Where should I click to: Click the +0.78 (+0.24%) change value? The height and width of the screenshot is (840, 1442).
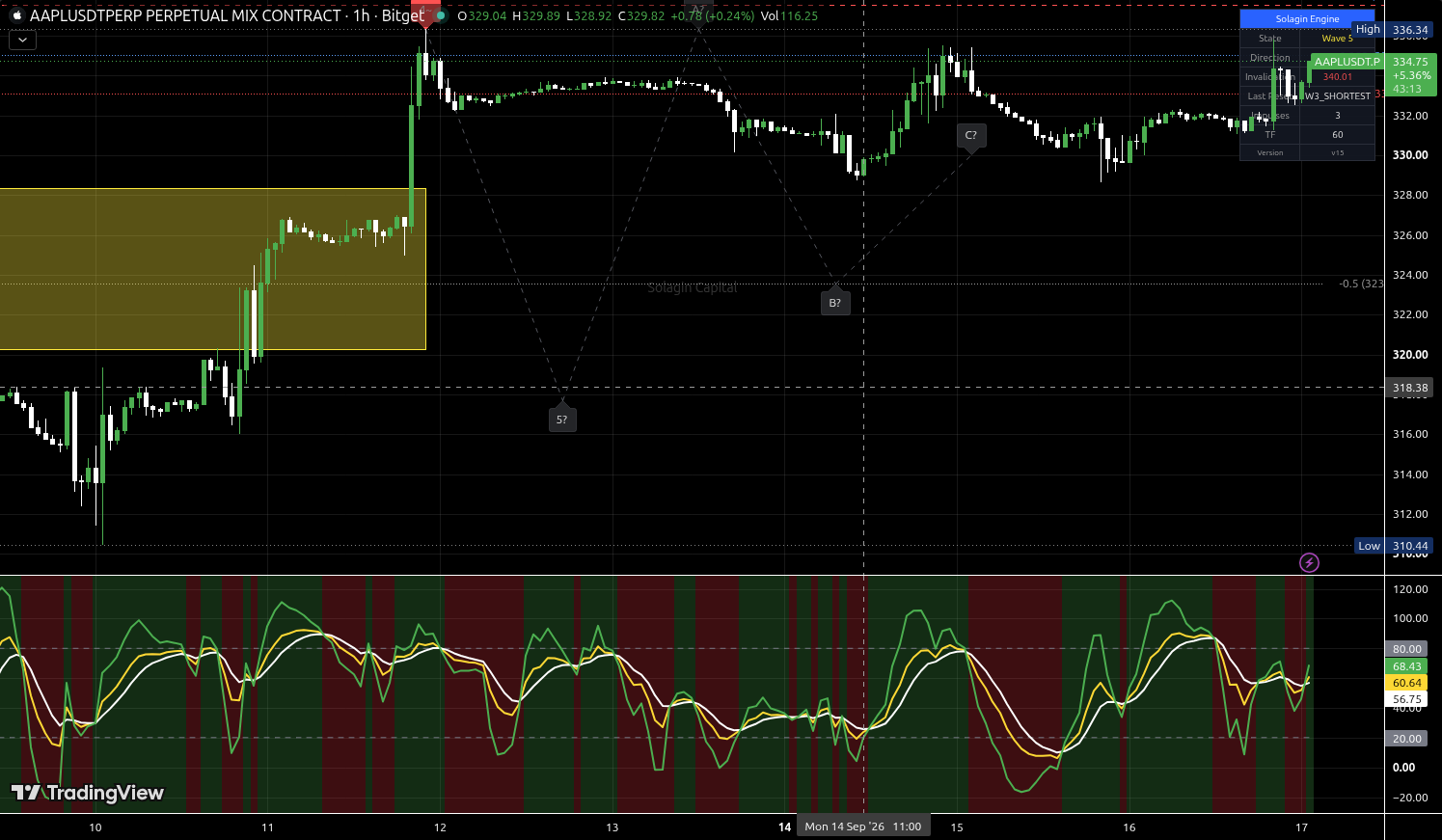tap(713, 15)
